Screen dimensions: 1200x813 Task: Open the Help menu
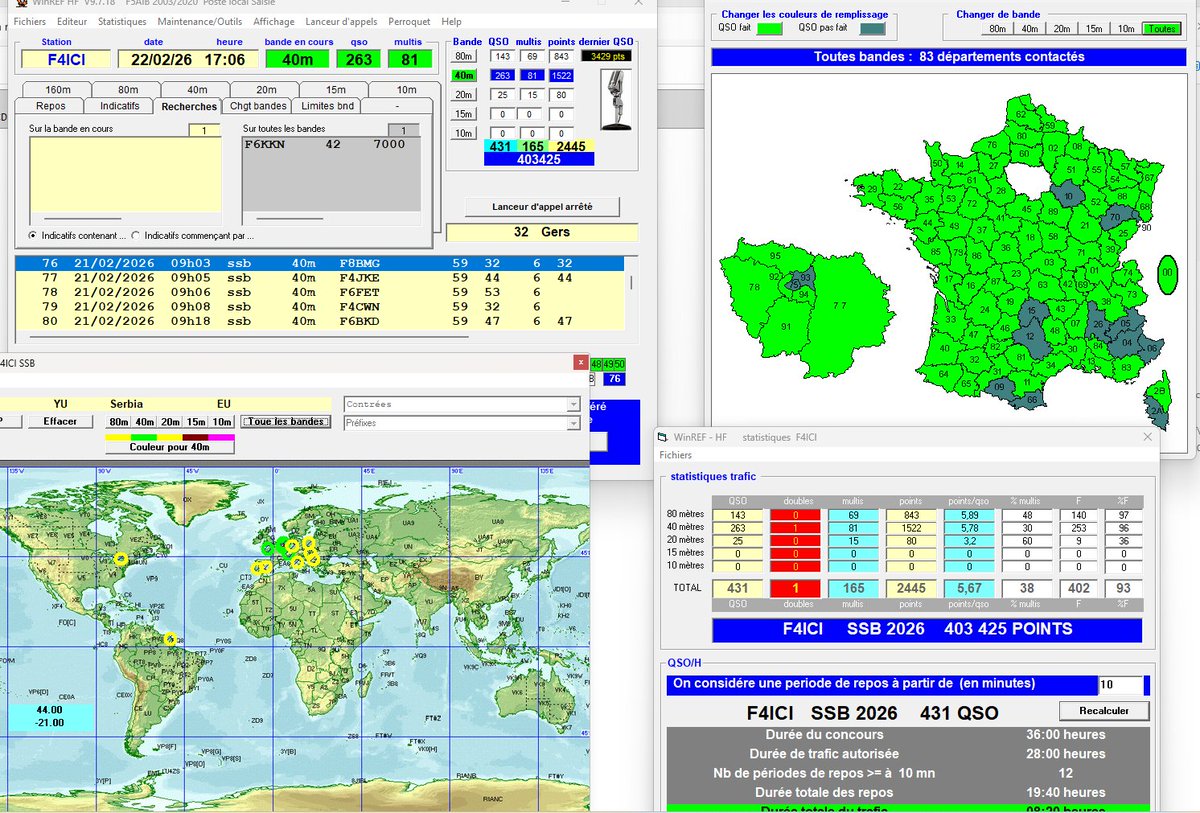pyautogui.click(x=451, y=21)
